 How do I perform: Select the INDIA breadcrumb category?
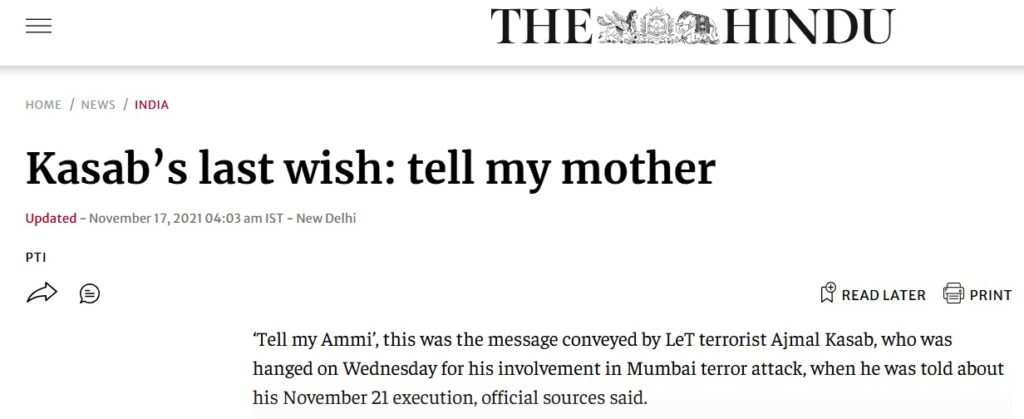coord(151,105)
